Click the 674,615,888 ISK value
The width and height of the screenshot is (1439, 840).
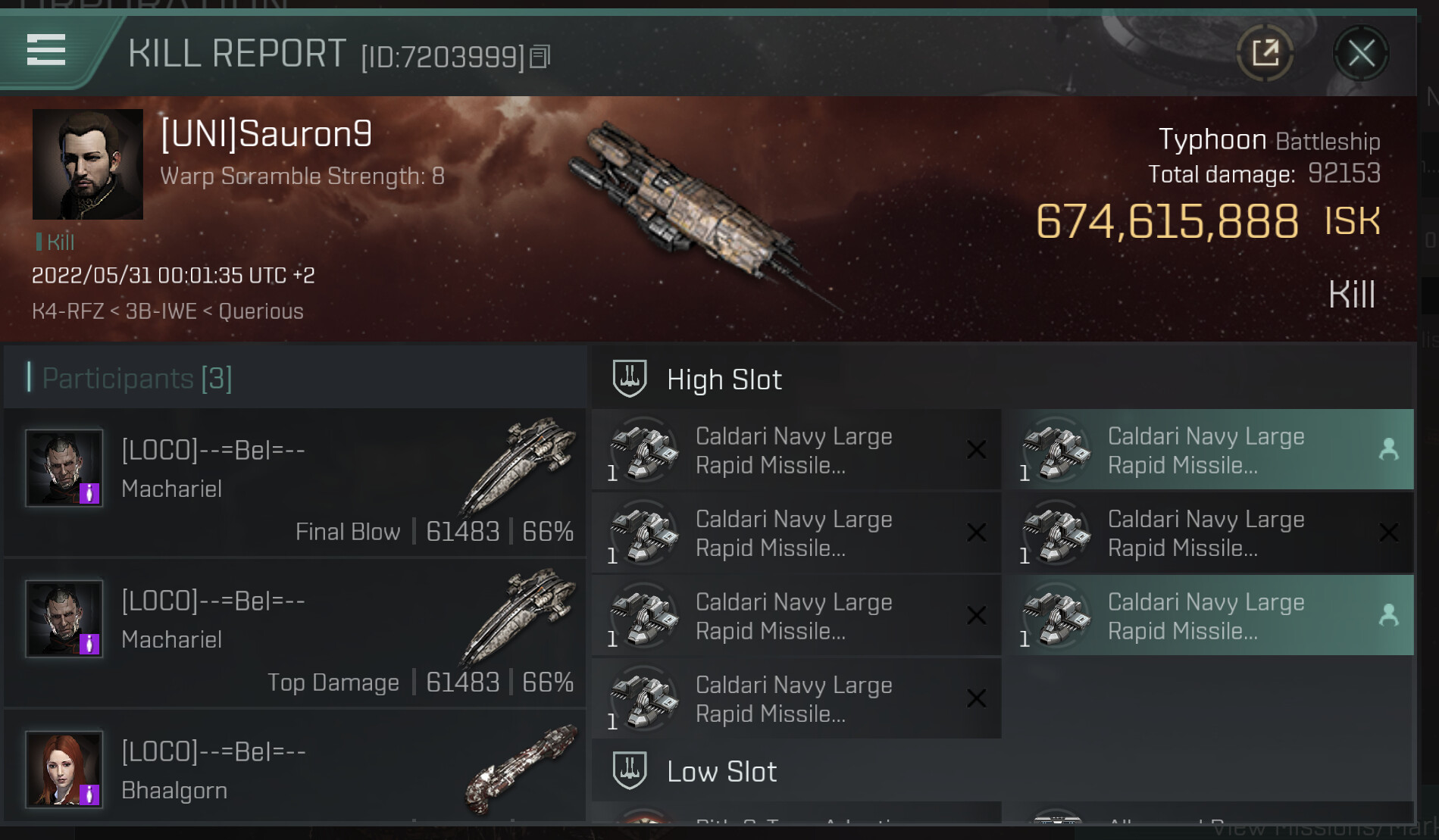(x=1167, y=222)
